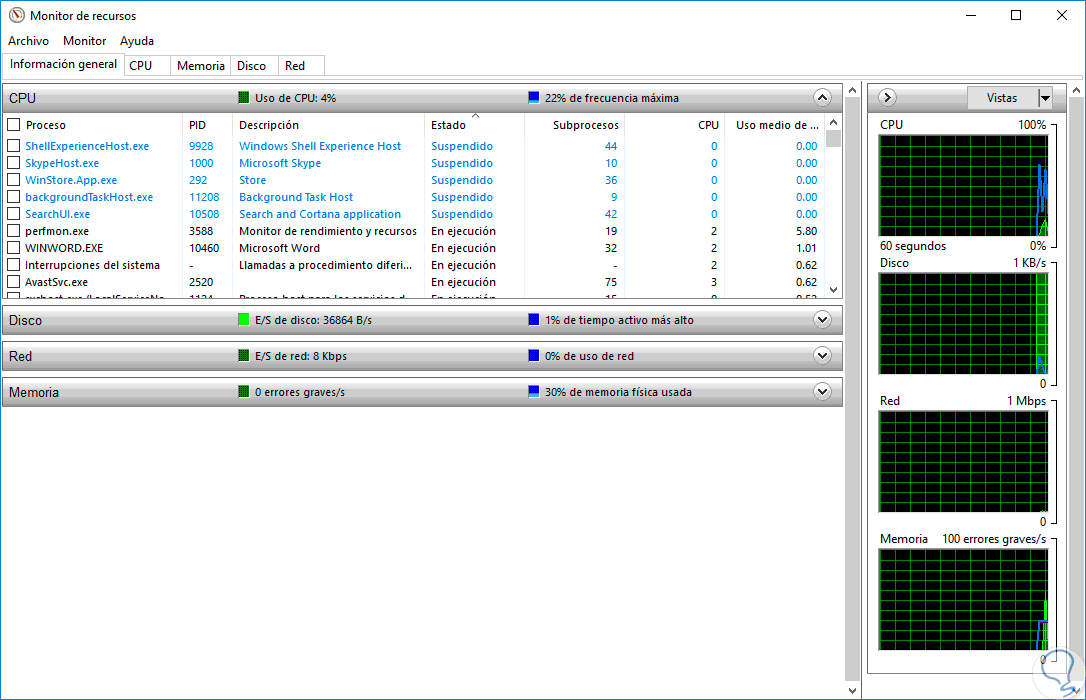Expand the Memoria section chevron
This screenshot has width=1086, height=700.
click(822, 392)
